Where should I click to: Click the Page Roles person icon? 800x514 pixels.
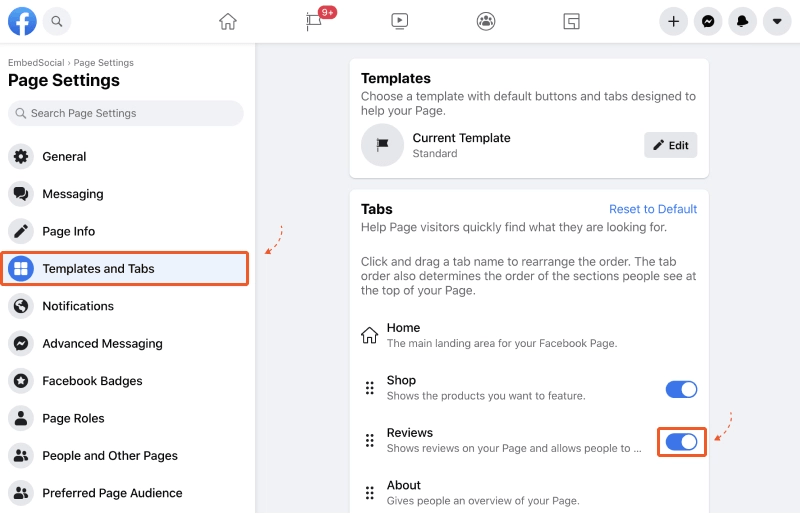coord(21,418)
